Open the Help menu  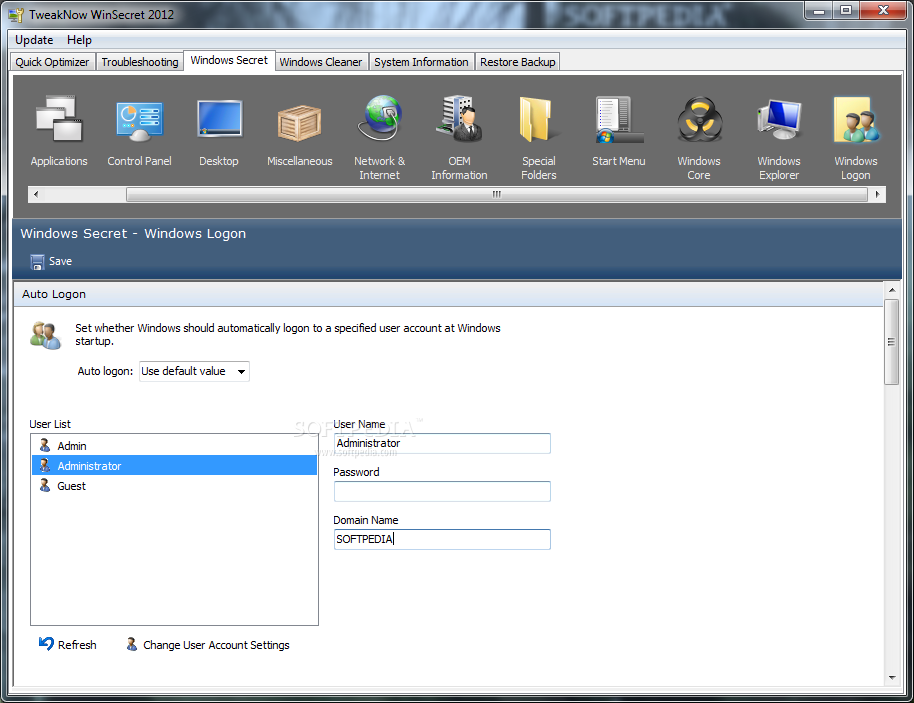(x=79, y=40)
